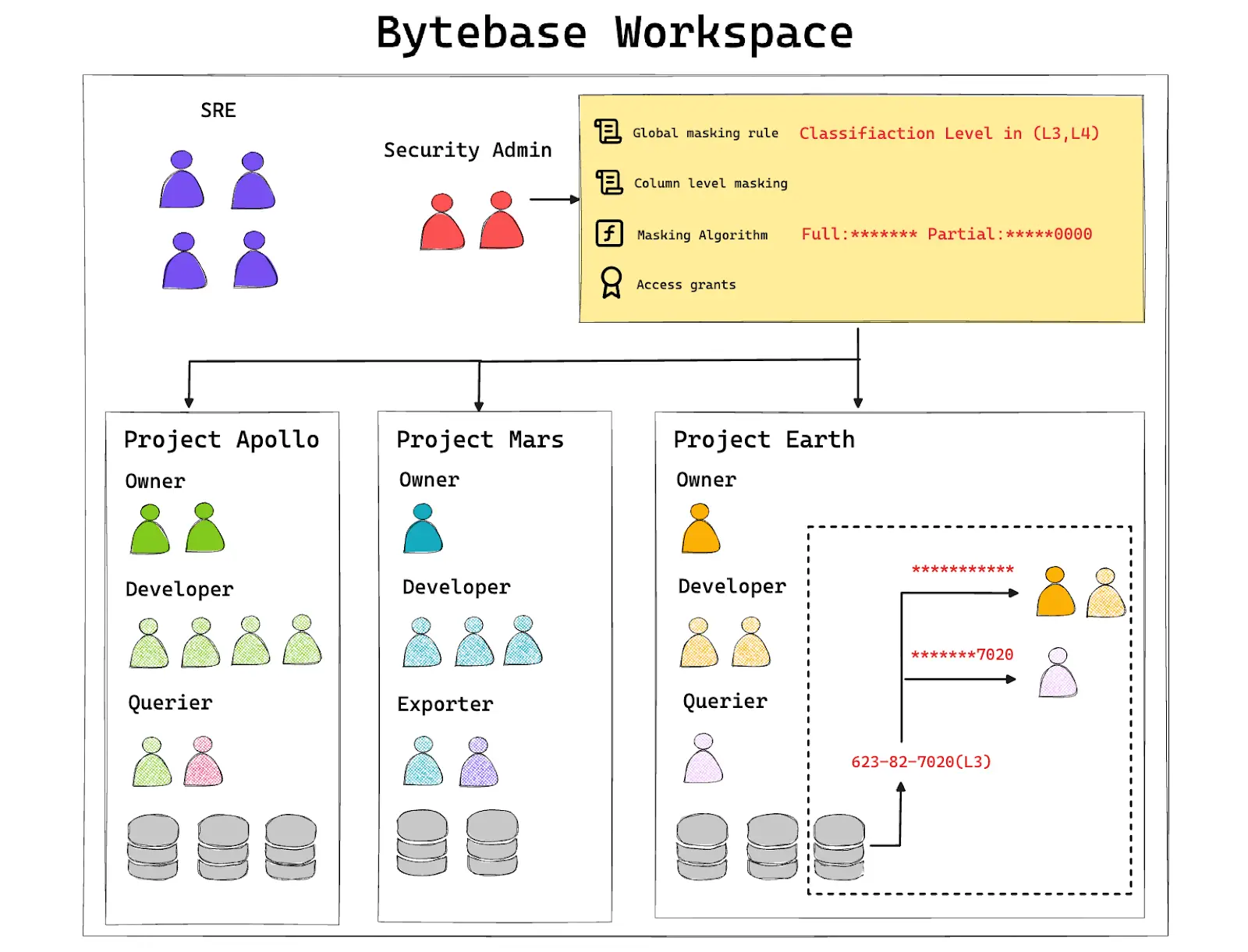Click the lavender person receiving *******7020 data
The width and height of the screenshot is (1248, 952).
[x=1058, y=672]
